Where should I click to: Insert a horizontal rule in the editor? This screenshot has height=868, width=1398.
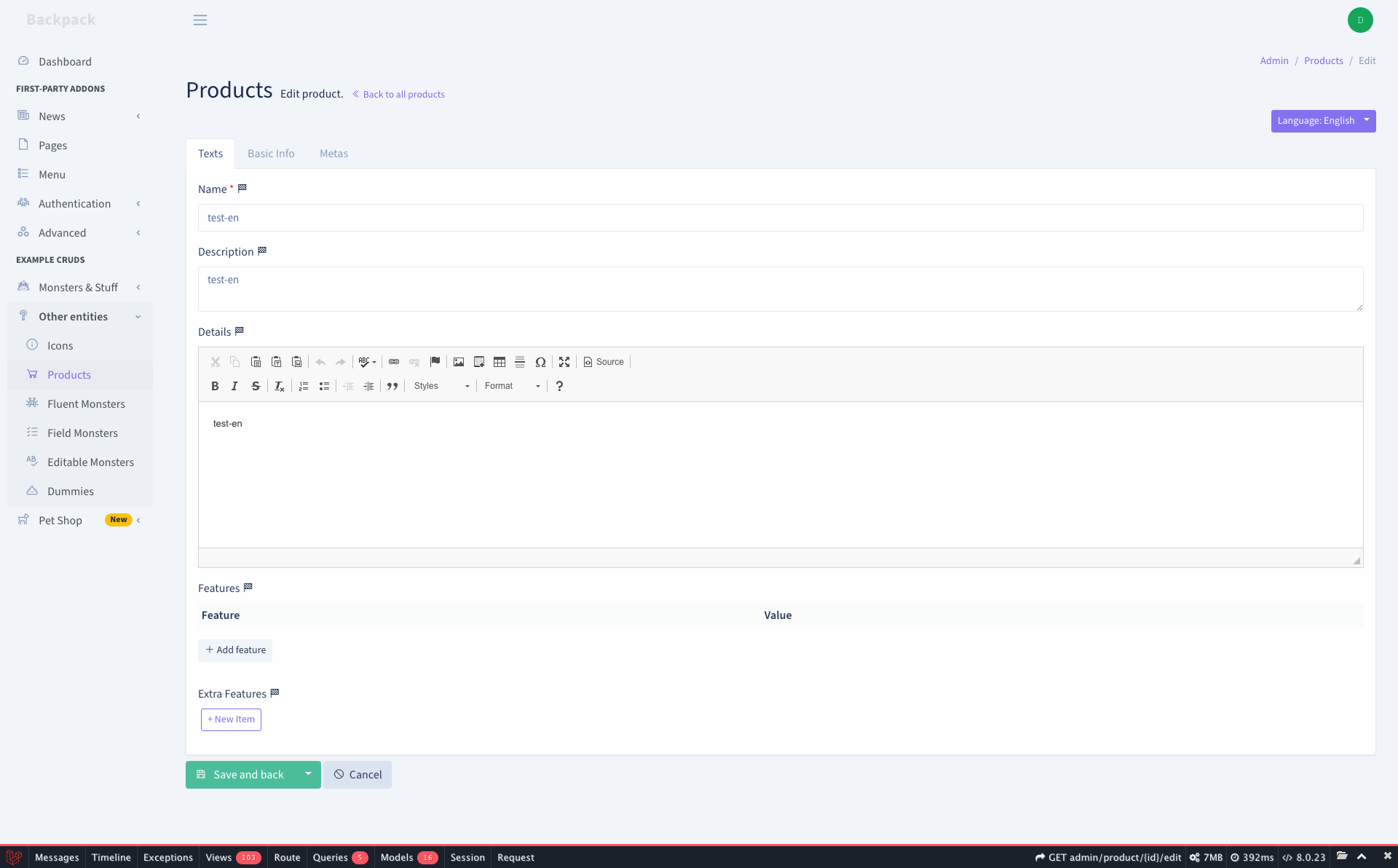click(520, 362)
